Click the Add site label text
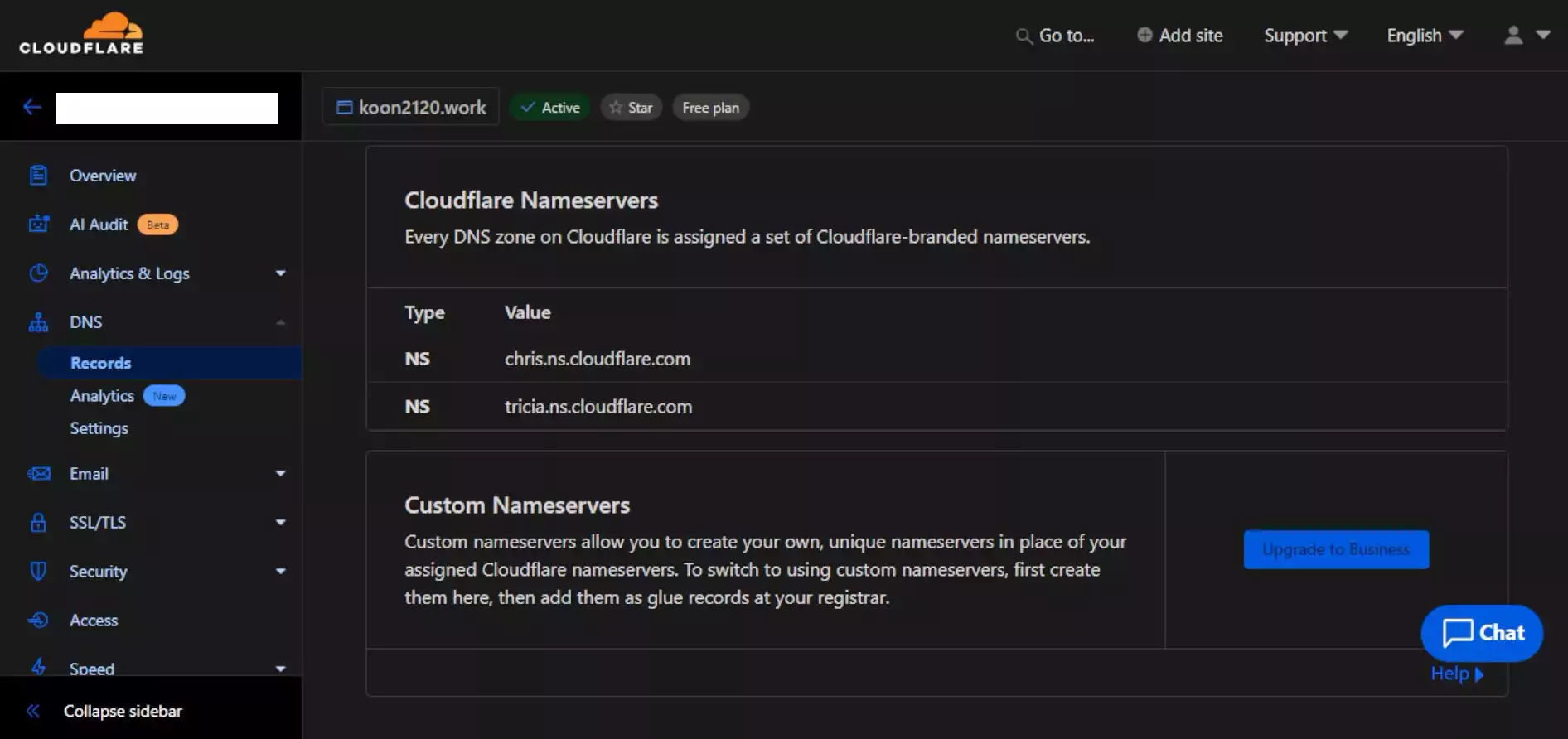 (1191, 36)
